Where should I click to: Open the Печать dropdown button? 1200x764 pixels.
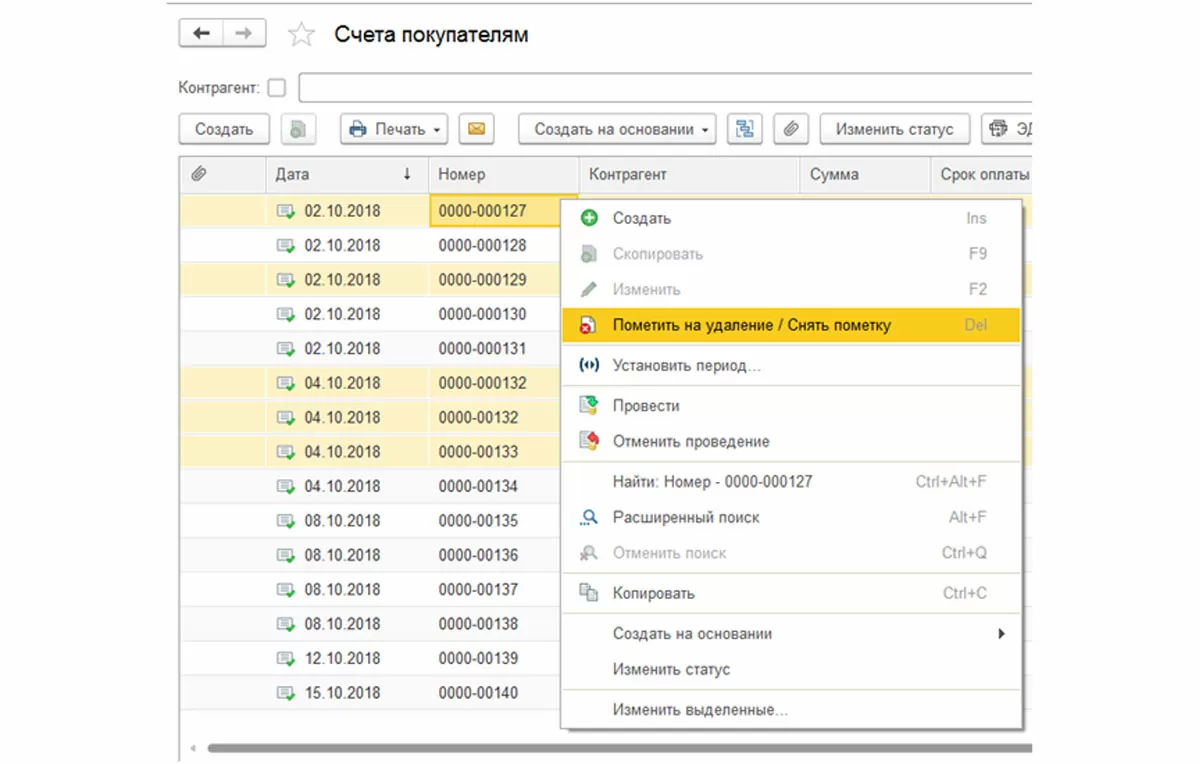(394, 129)
